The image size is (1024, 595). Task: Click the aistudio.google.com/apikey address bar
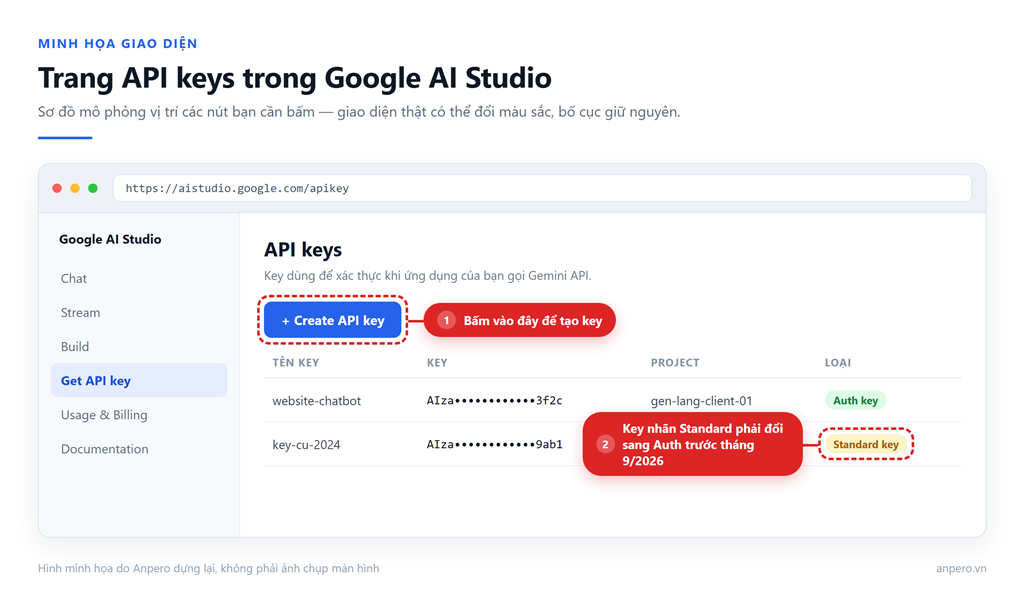coord(542,188)
